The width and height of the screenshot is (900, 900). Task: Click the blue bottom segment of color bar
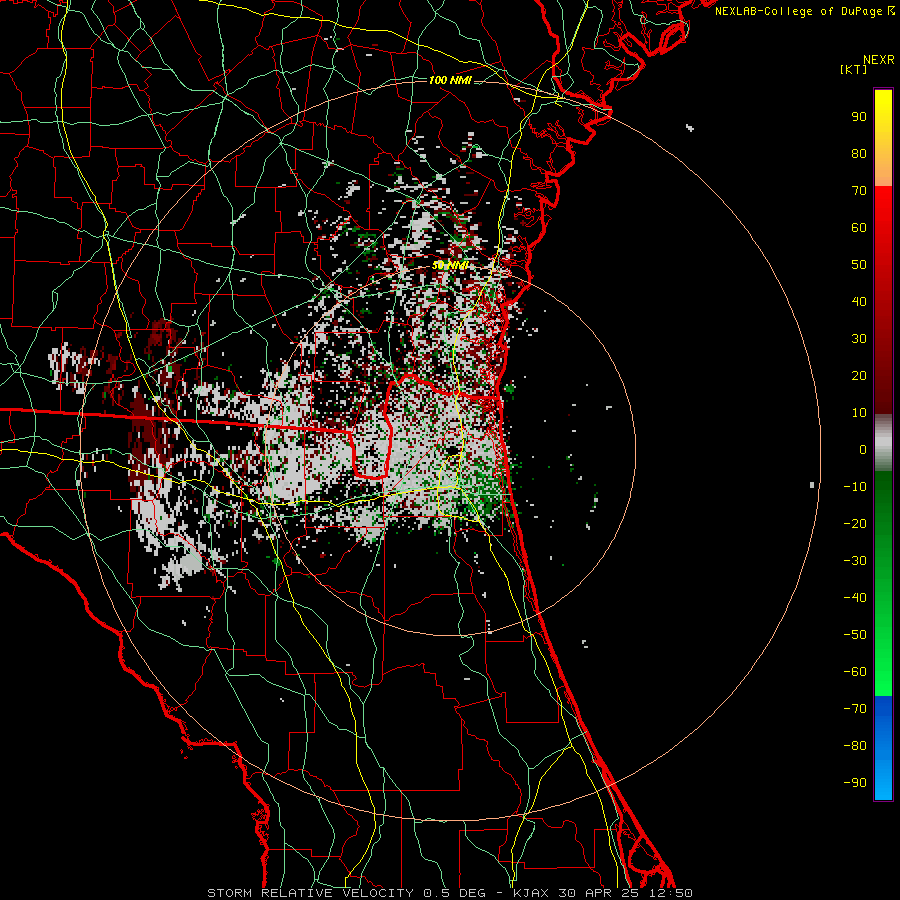point(883,748)
